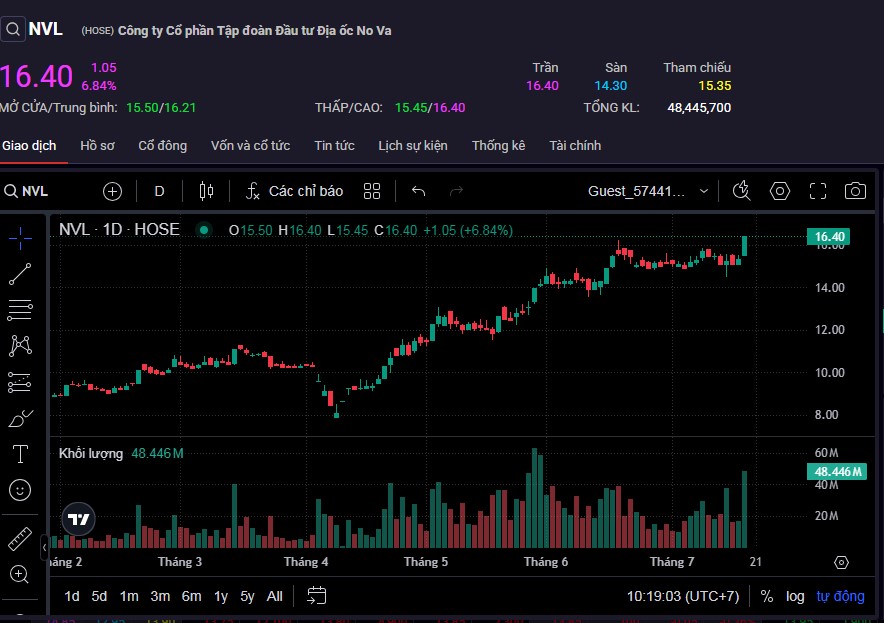Screen dimensions: 884x623
Task: Select the ruler measure tool
Action: 20,539
